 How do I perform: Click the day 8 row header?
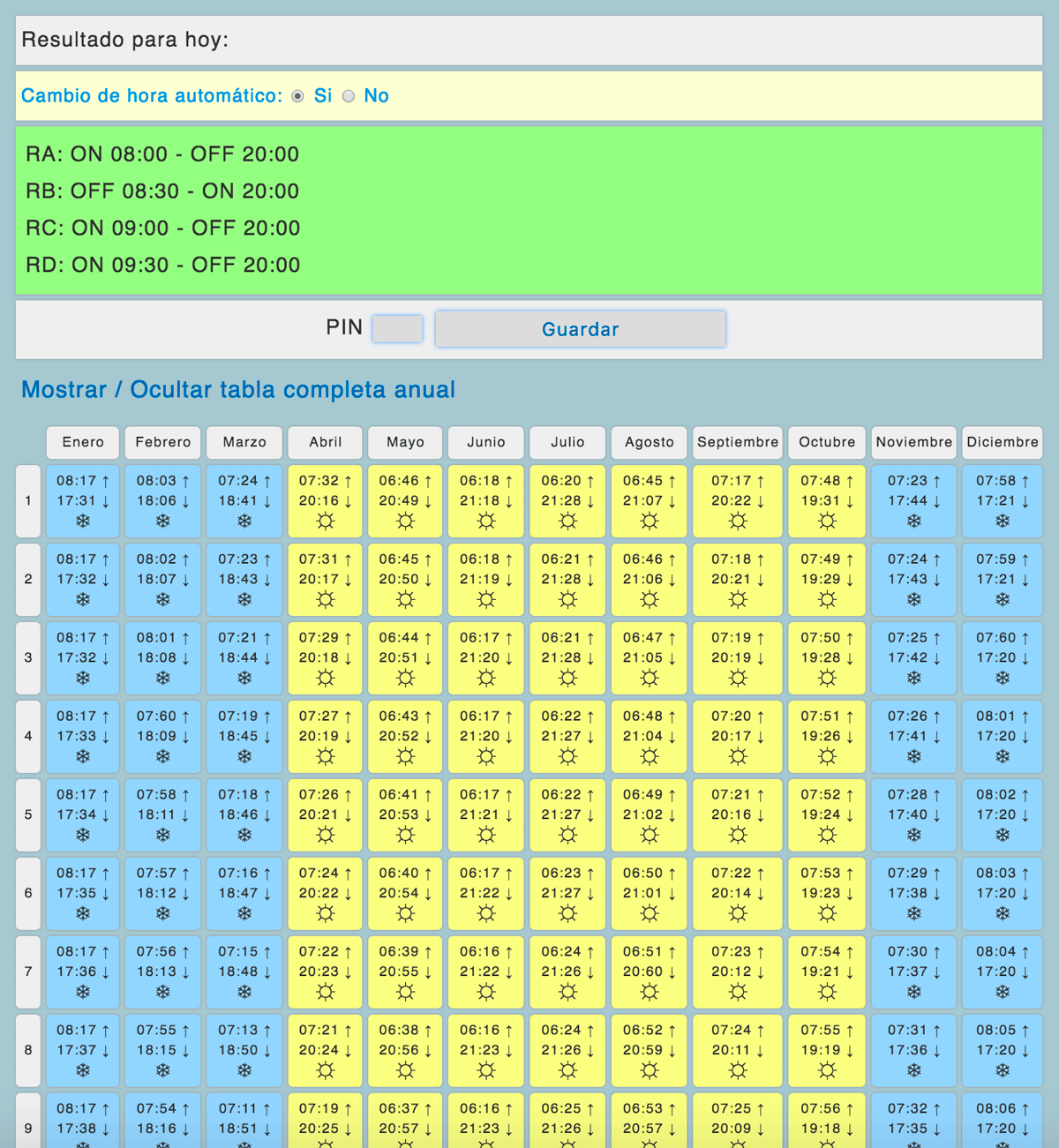click(28, 1051)
